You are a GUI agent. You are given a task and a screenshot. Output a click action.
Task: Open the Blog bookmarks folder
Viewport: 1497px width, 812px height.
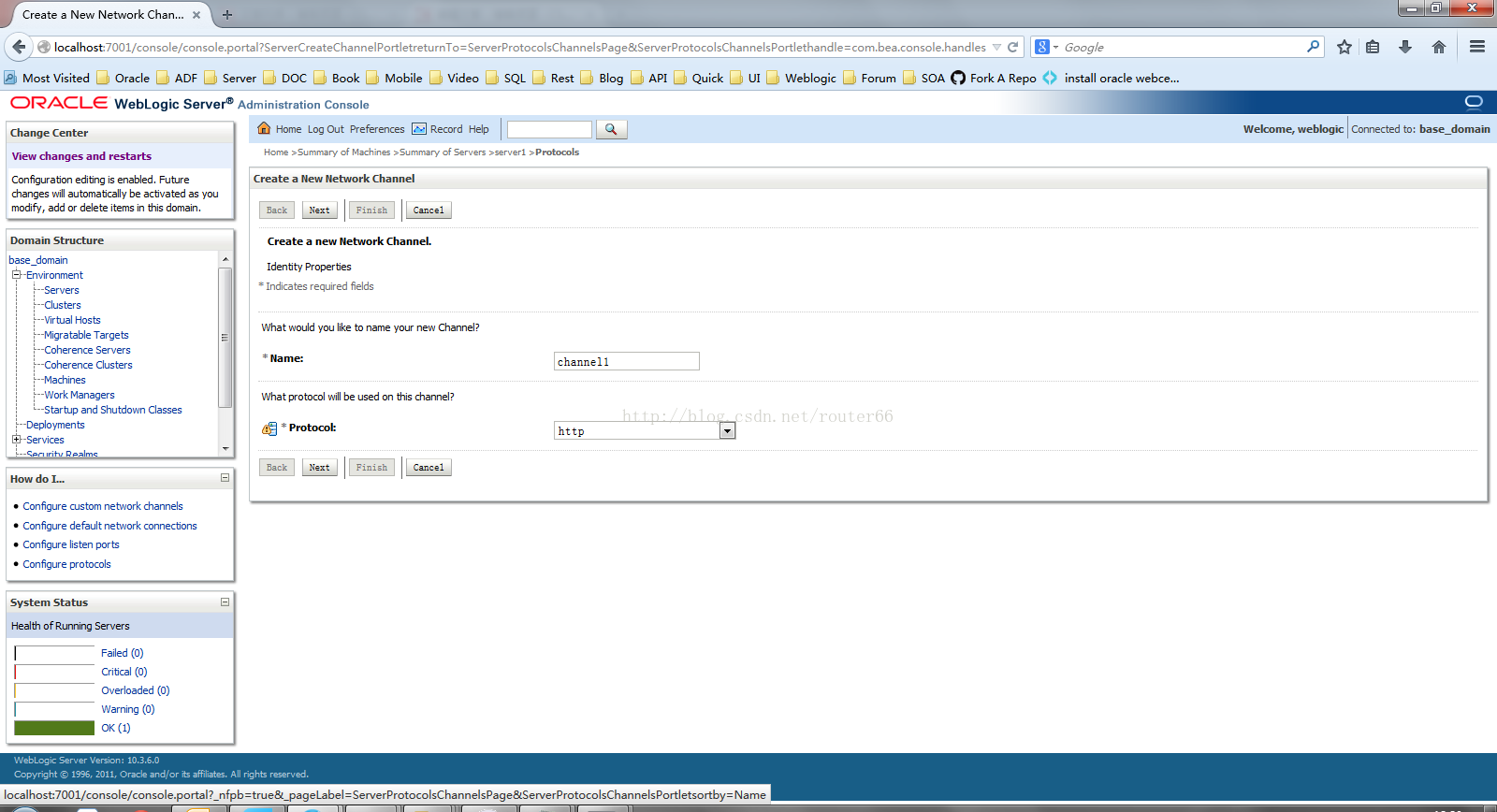click(x=602, y=78)
